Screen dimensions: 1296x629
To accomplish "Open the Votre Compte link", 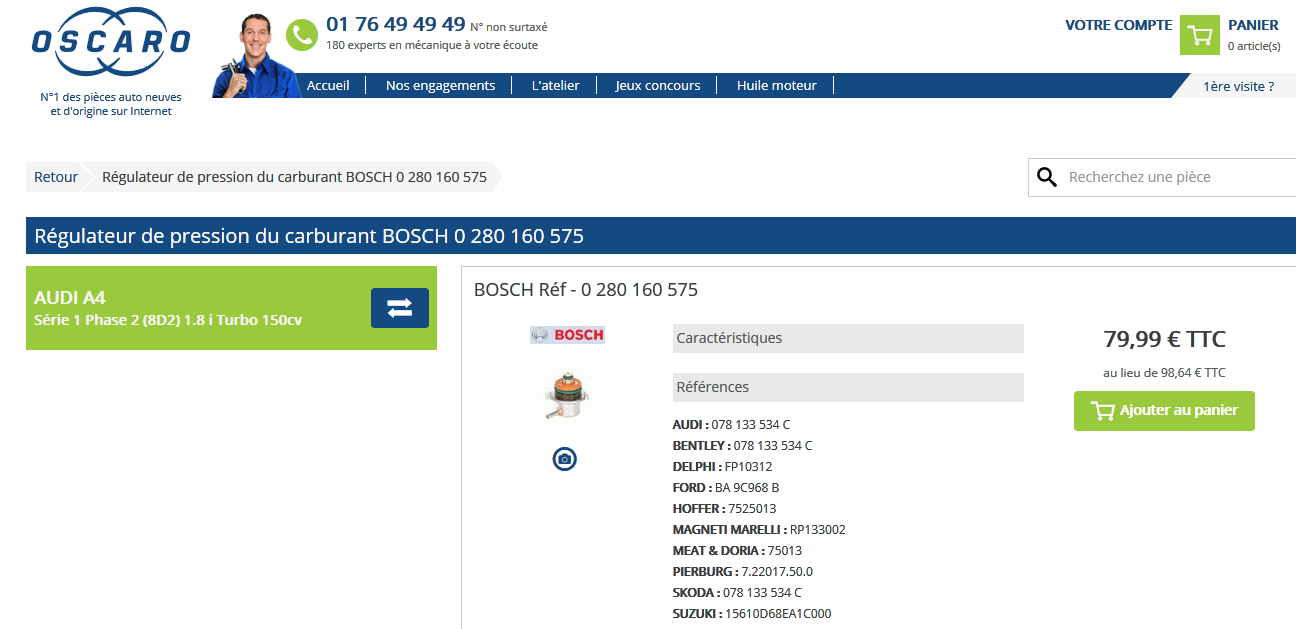I will point(1118,25).
